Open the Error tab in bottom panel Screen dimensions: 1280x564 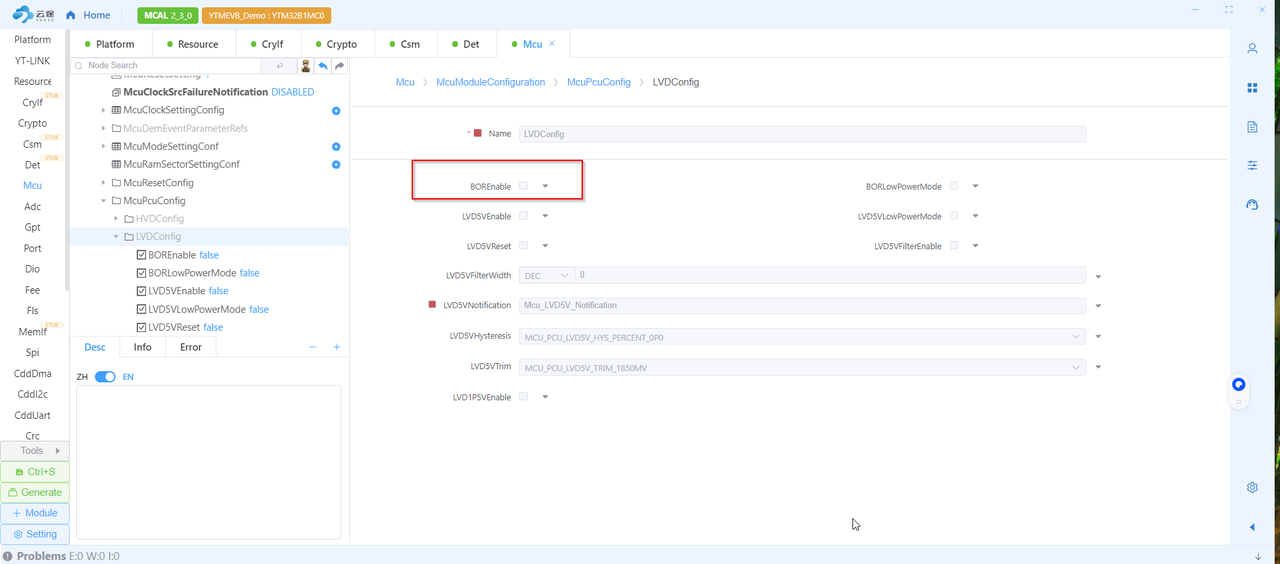point(190,347)
